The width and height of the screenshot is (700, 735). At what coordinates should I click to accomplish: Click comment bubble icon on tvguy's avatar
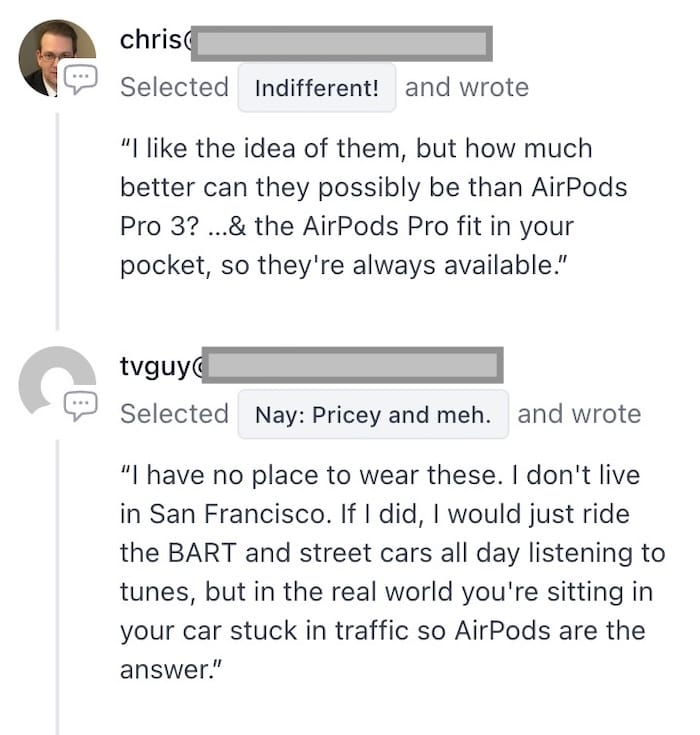[x=81, y=406]
